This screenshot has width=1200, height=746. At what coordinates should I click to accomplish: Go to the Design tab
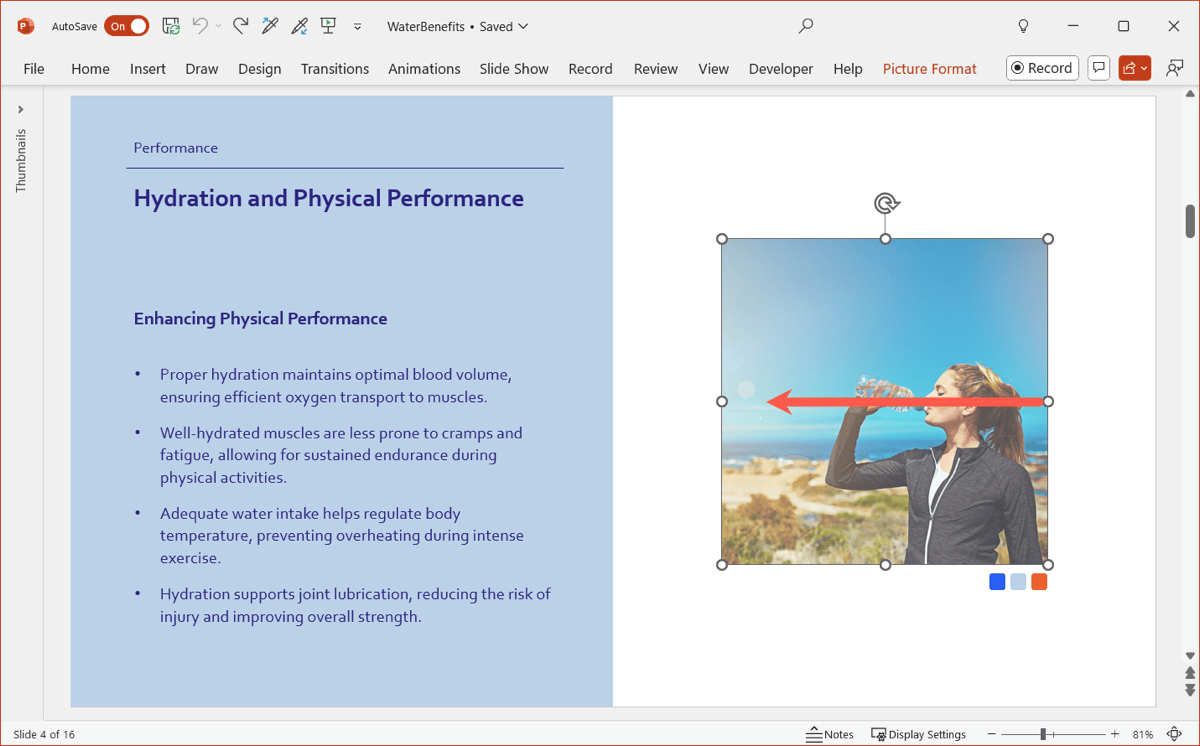(260, 69)
